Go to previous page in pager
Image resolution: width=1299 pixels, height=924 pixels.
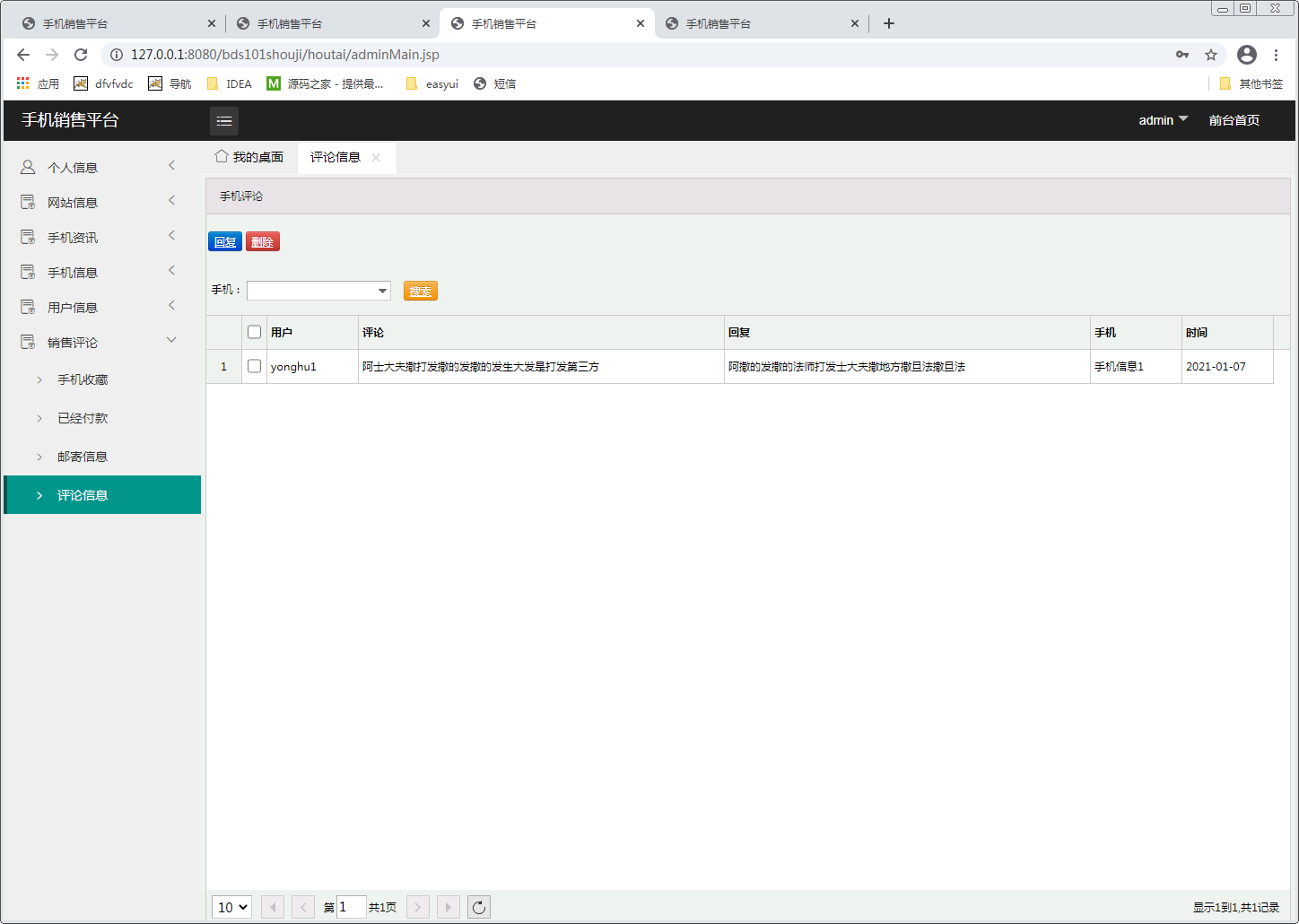pyautogui.click(x=303, y=907)
